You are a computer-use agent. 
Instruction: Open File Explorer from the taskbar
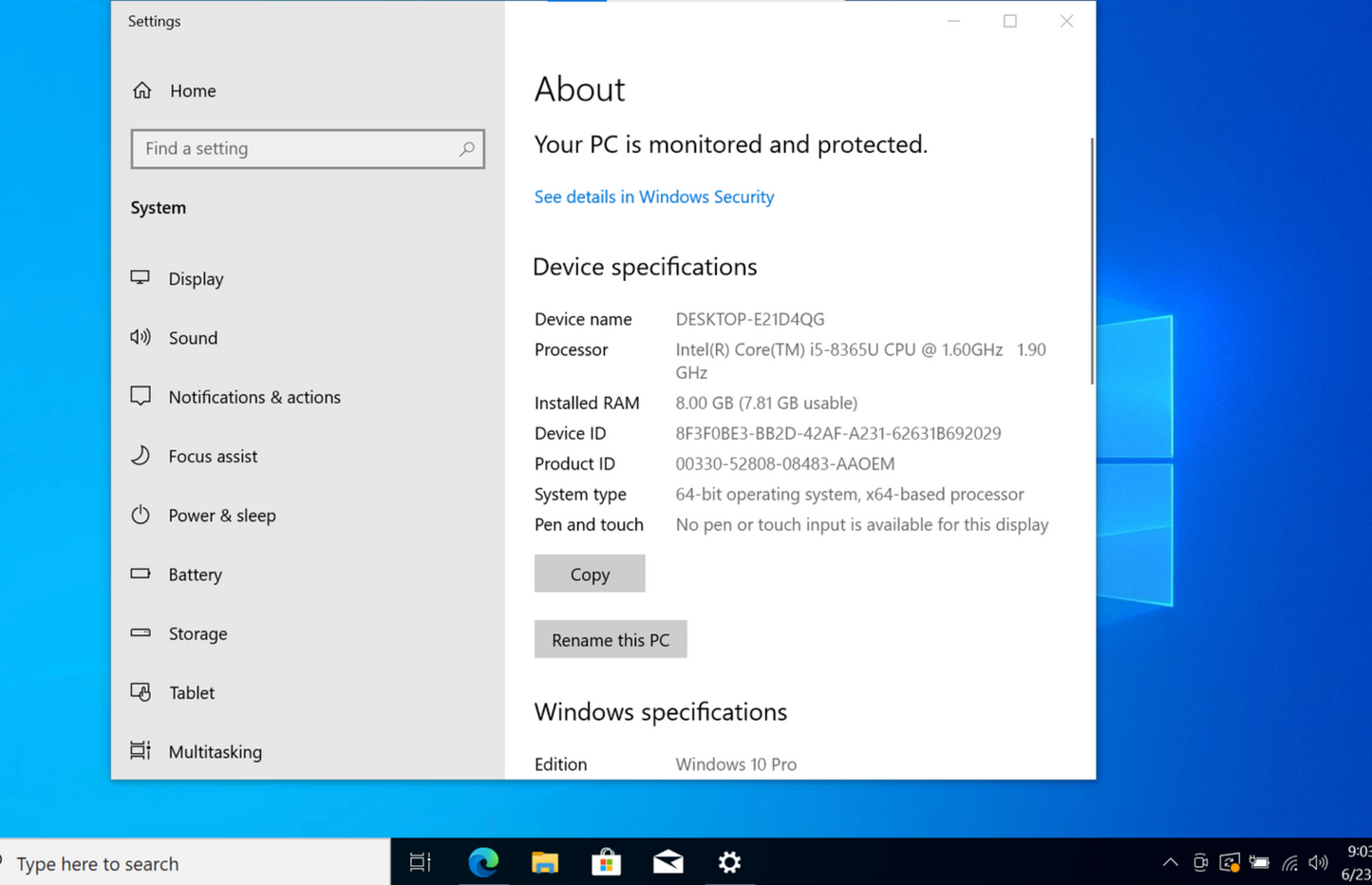click(545, 862)
